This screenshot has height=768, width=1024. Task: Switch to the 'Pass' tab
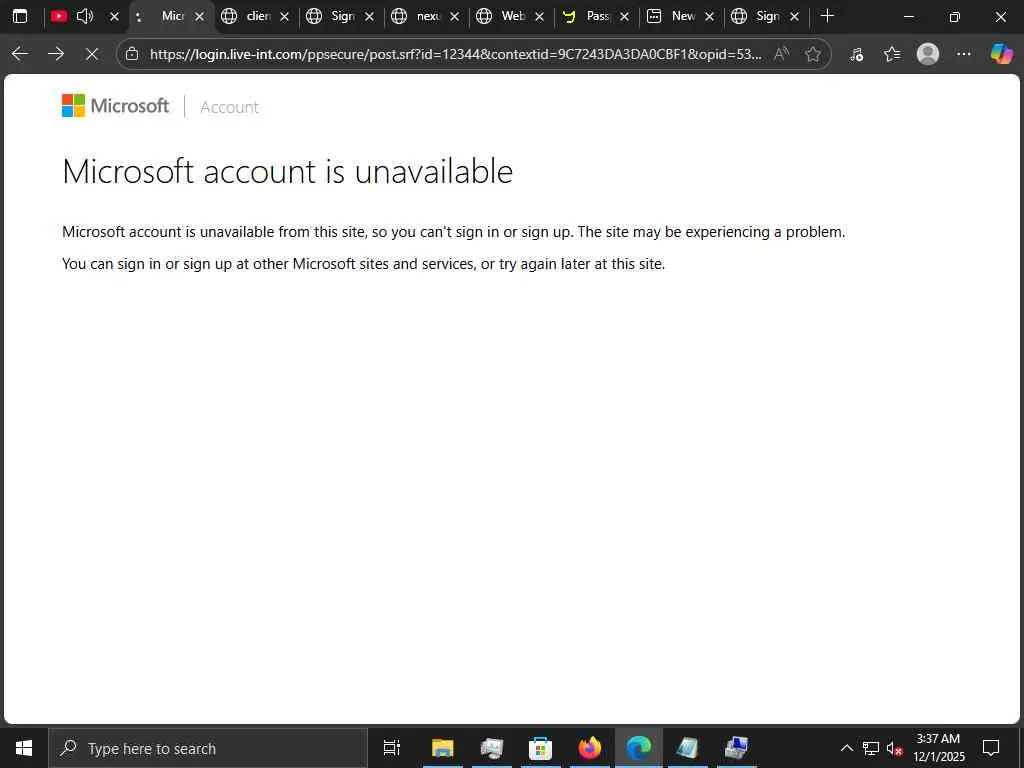[x=588, y=16]
